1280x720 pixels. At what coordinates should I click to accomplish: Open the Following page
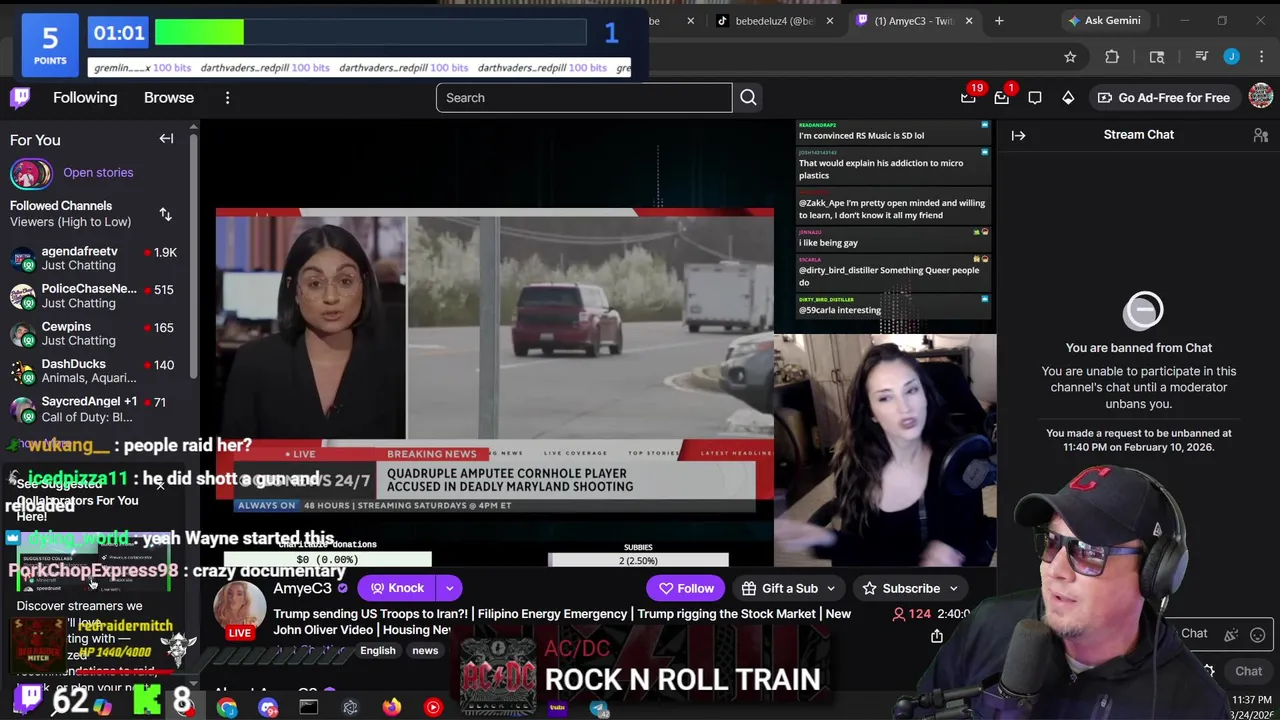(x=85, y=97)
